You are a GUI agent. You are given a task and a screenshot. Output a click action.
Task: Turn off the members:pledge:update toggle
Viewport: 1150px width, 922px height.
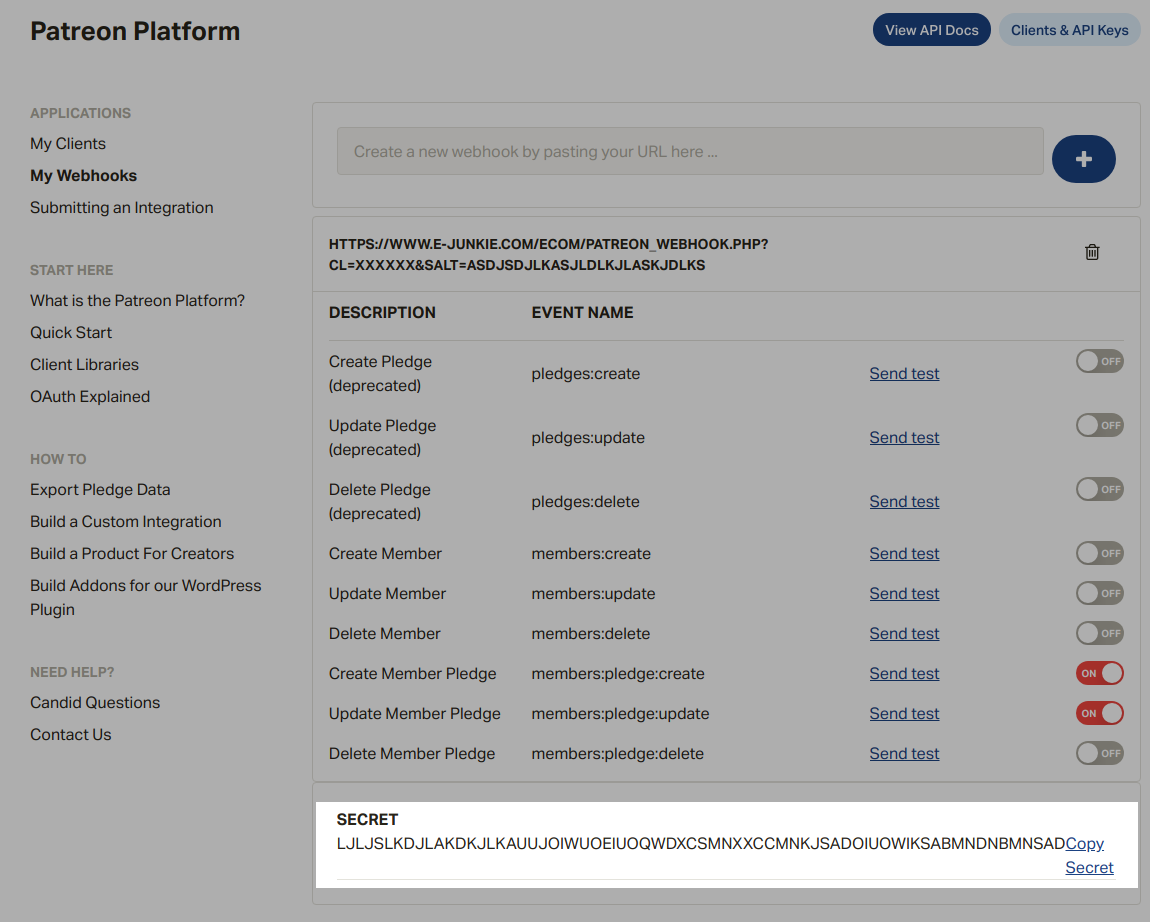click(1099, 713)
